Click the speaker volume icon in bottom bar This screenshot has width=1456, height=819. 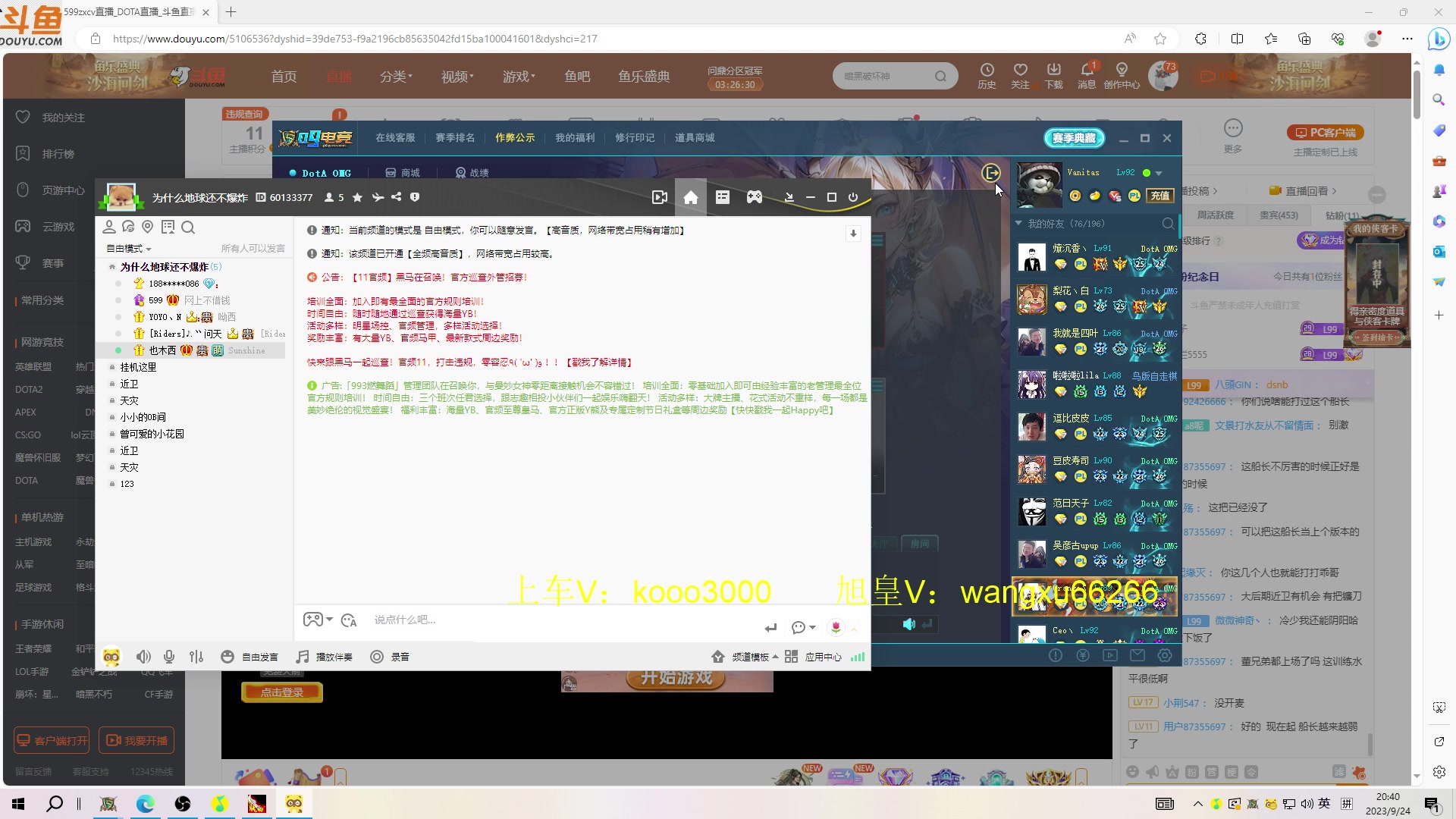(143, 657)
